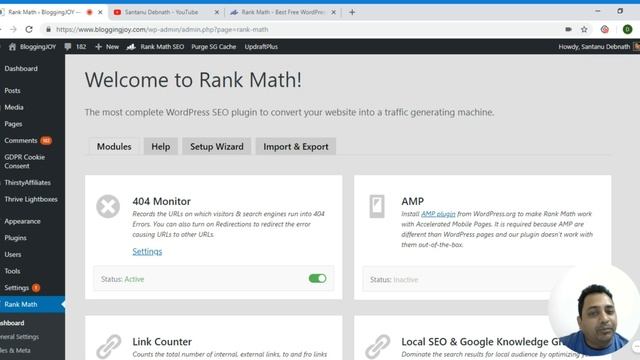Close the Santanu Debnath YouTube tab
Screen dimensions: 640x360
pyautogui.click(x=217, y=12)
